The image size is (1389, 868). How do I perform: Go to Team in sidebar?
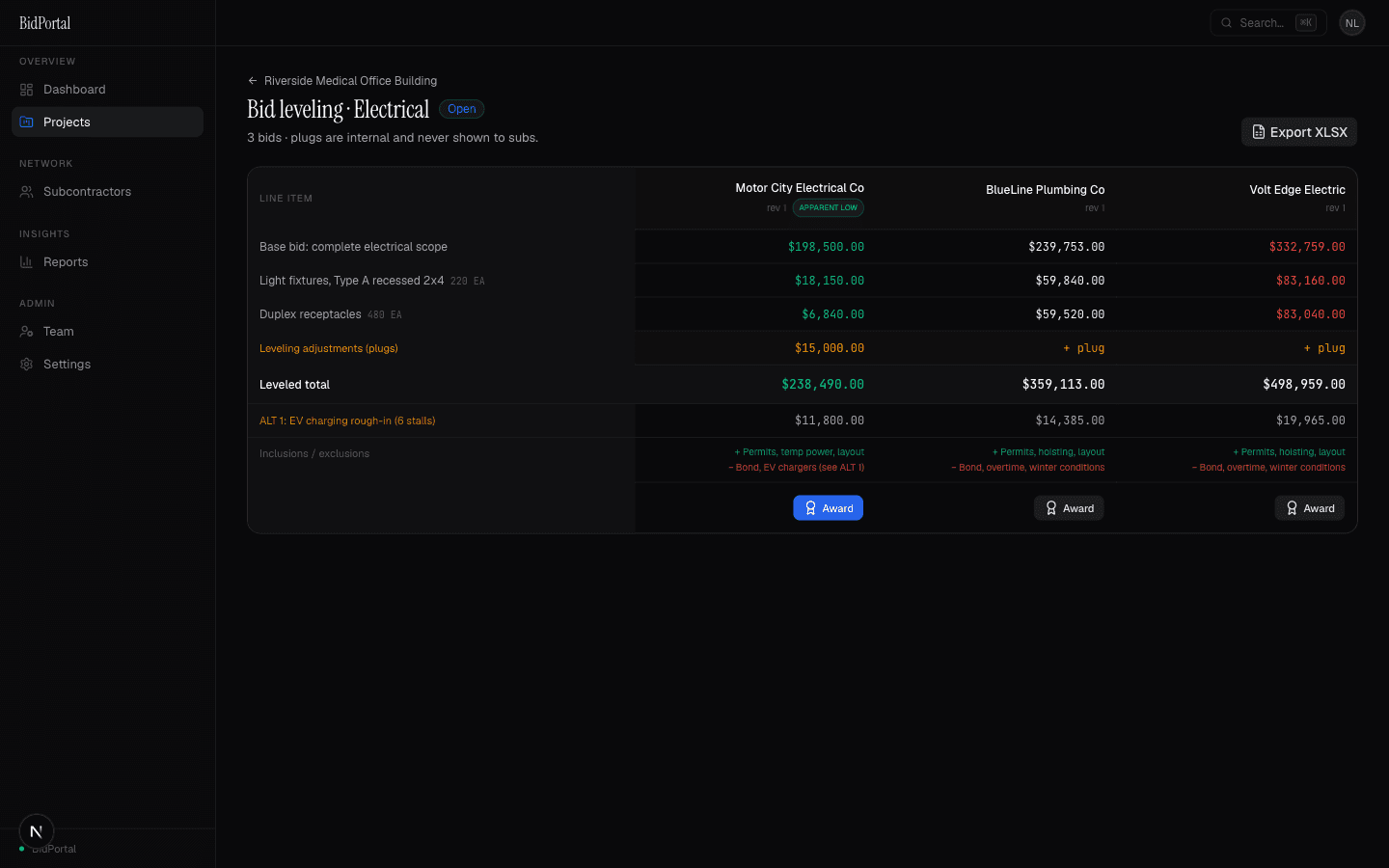(x=107, y=332)
